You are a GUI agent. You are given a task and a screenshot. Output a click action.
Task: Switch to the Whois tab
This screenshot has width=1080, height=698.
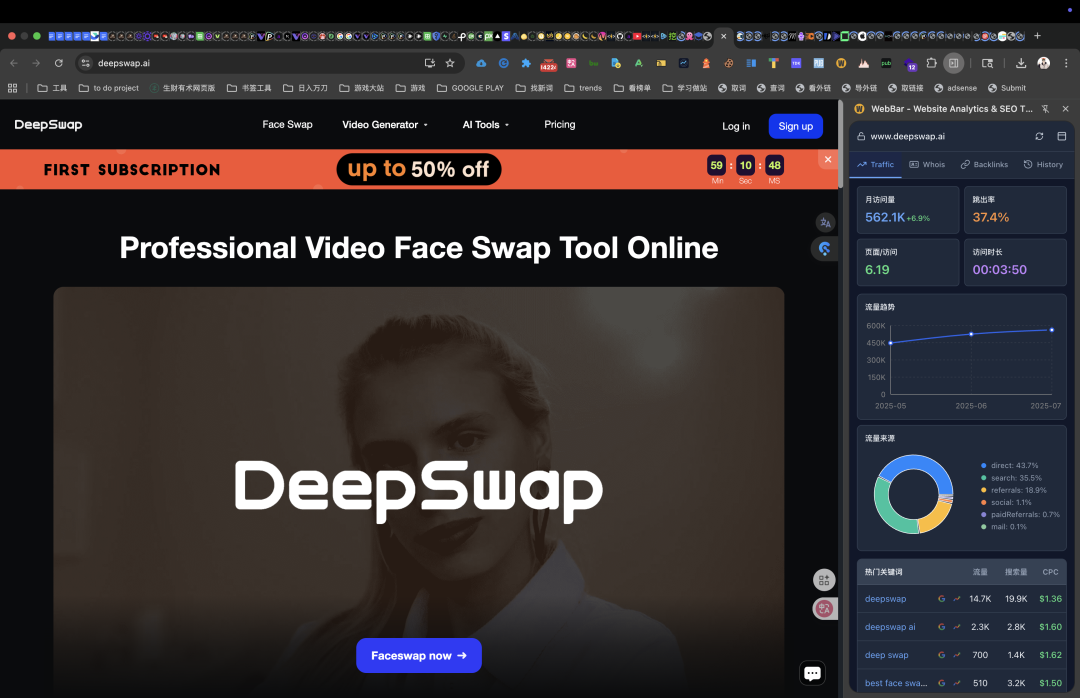point(927,165)
